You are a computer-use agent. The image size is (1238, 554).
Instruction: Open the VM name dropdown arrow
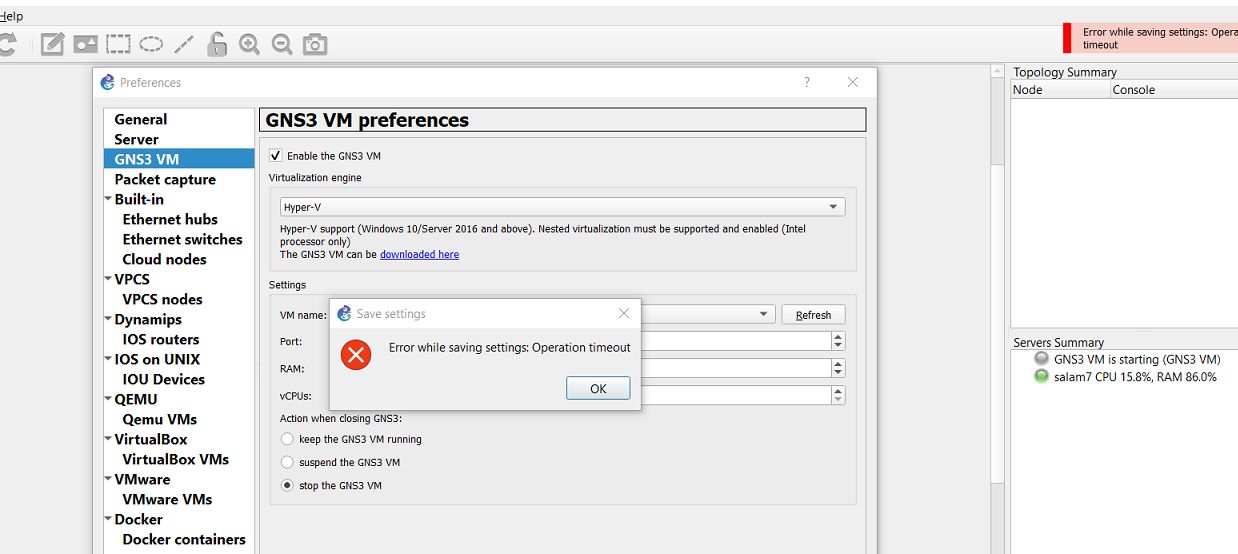pos(765,314)
